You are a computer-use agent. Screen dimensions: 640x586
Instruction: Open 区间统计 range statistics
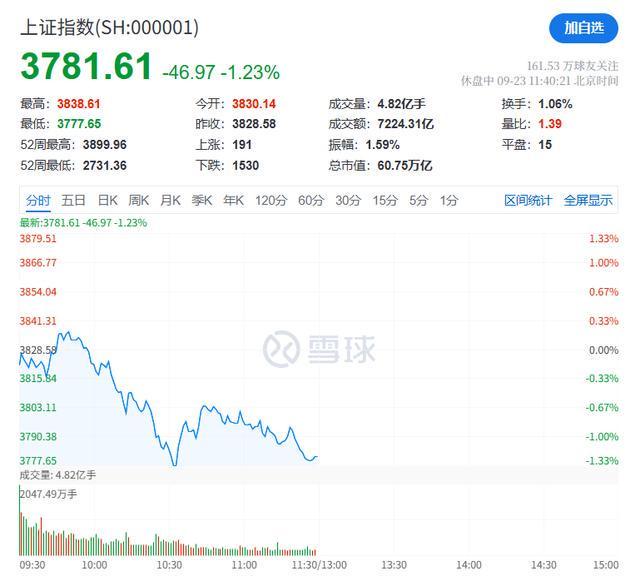[528, 200]
